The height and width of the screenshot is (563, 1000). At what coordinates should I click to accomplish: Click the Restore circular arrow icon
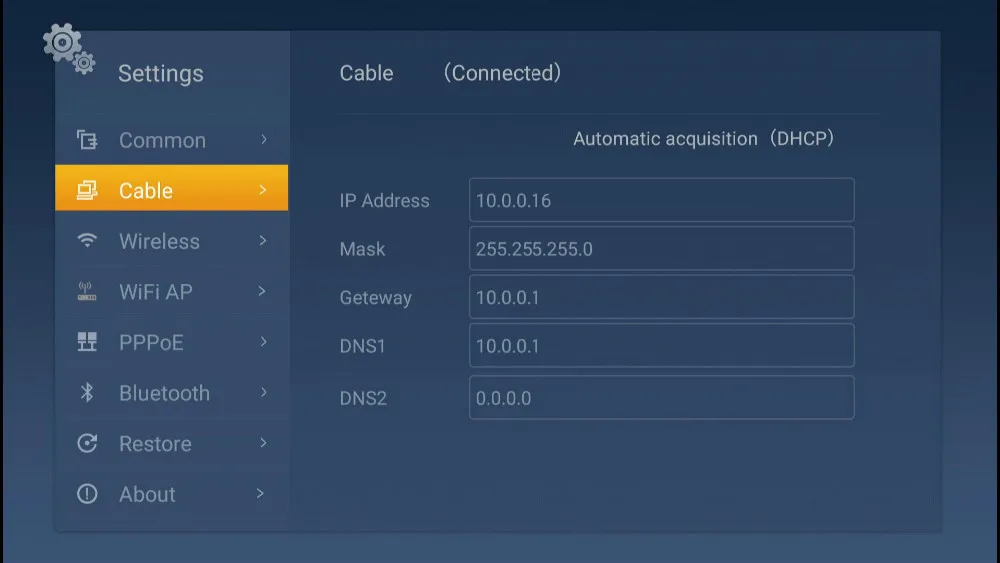[87, 443]
